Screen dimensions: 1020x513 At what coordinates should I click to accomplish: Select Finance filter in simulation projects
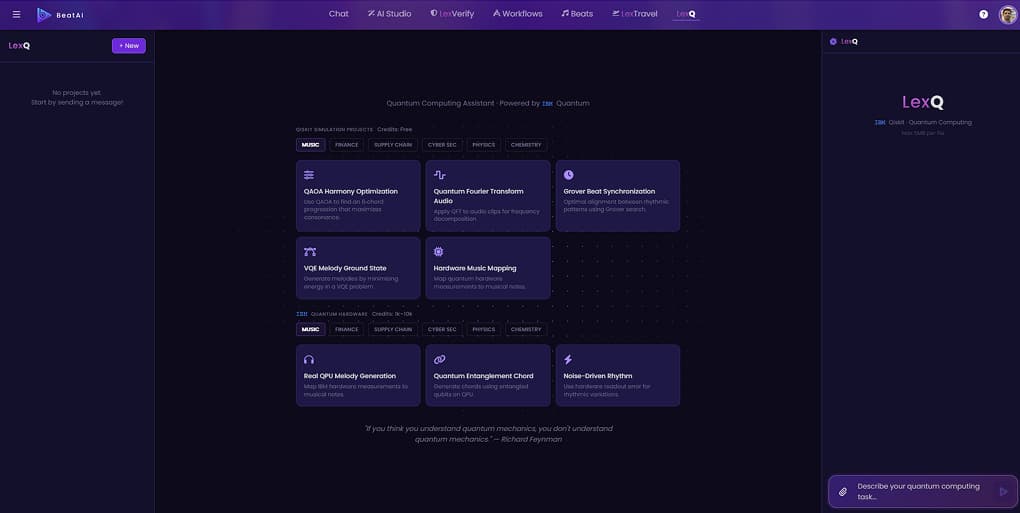point(346,145)
